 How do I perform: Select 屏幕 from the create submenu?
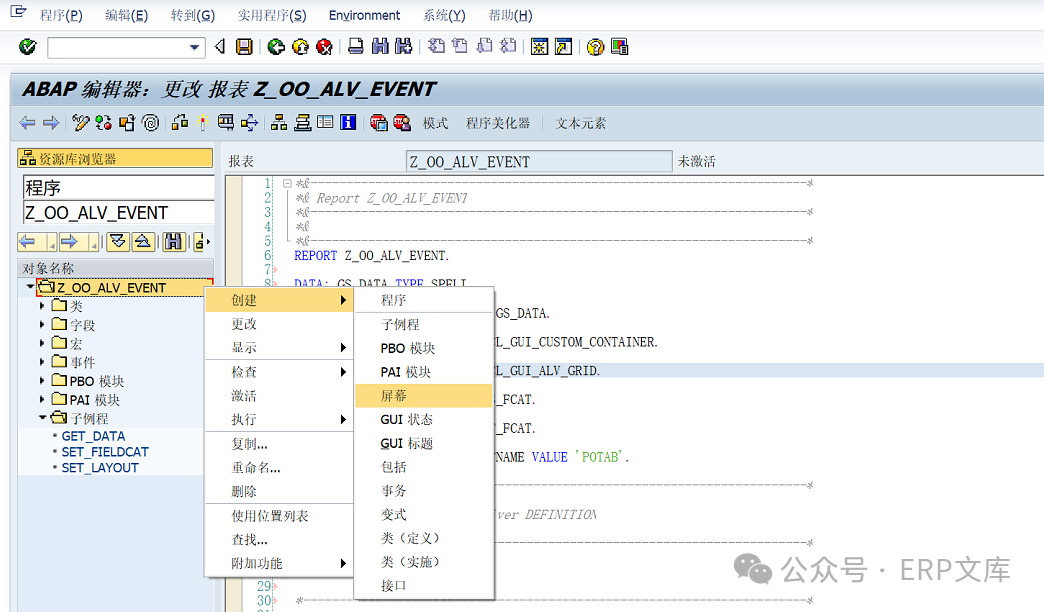pos(395,396)
